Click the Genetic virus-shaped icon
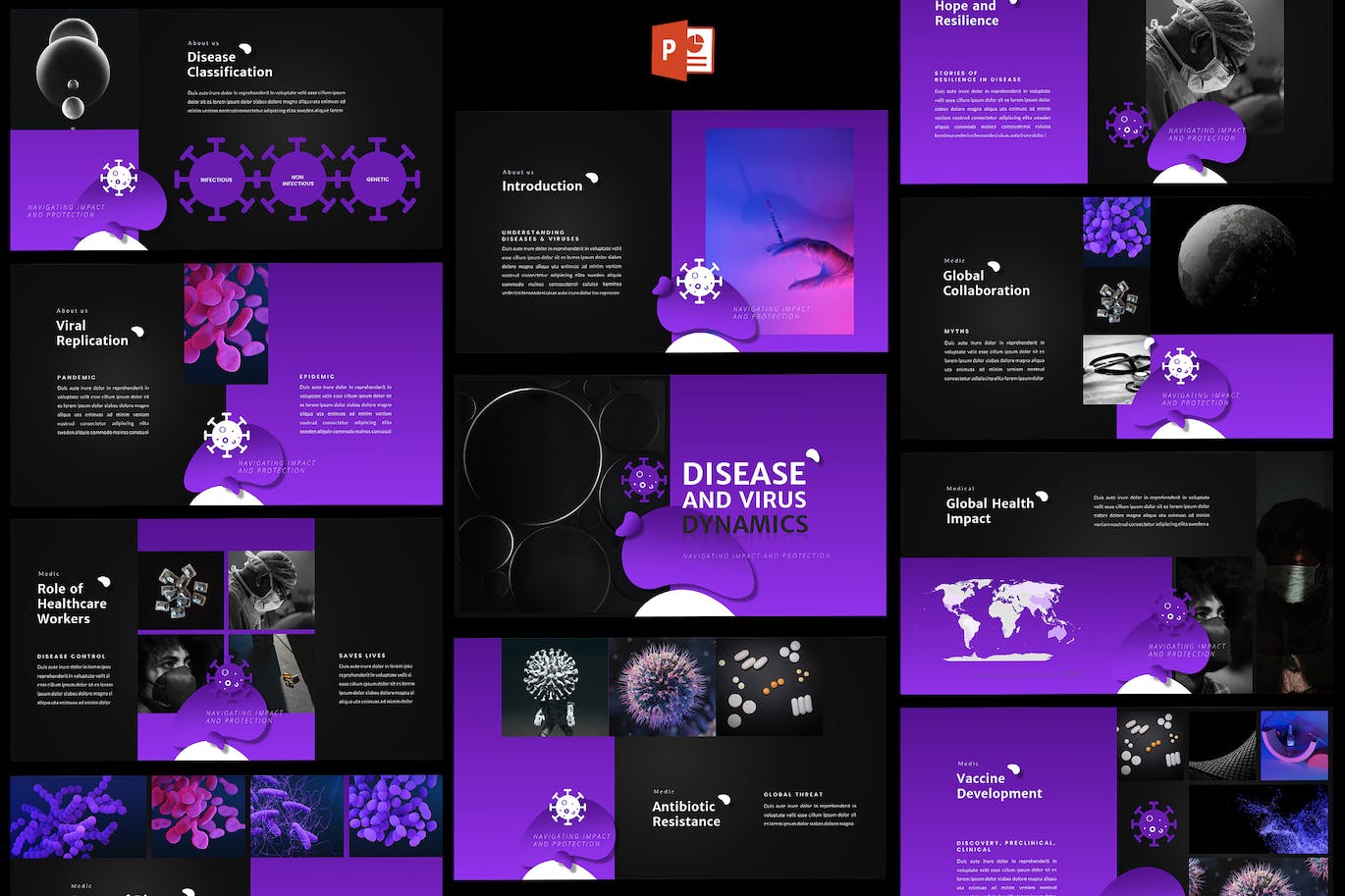 378,179
